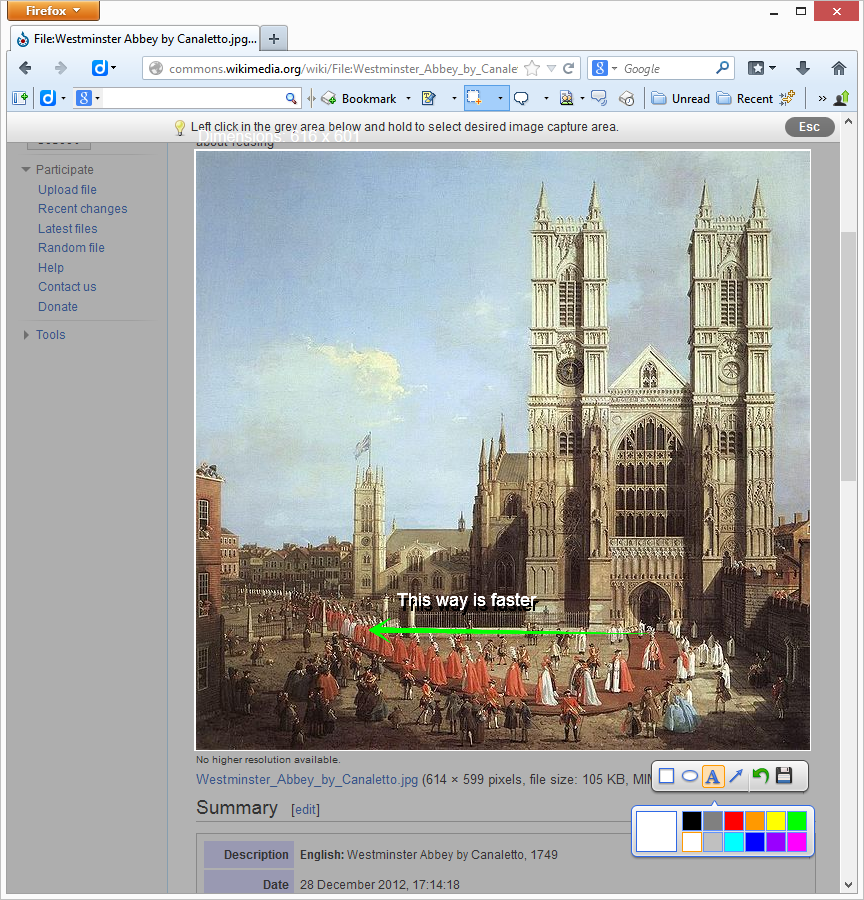The width and height of the screenshot is (864, 900).
Task: Pick the red color swatch
Action: pos(734,821)
